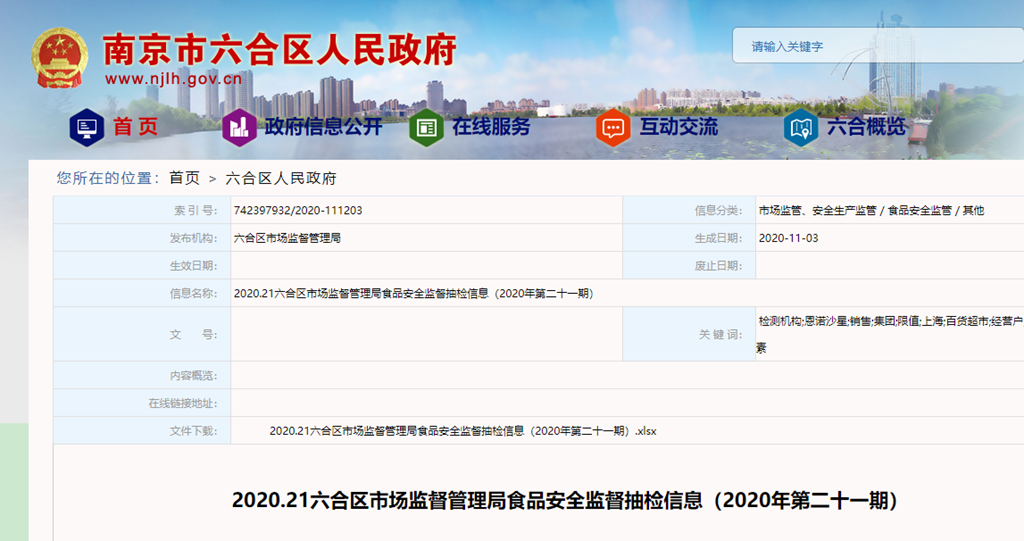The height and width of the screenshot is (541, 1024).
Task: Click the 首页 breadcrumb link
Action: tap(184, 178)
